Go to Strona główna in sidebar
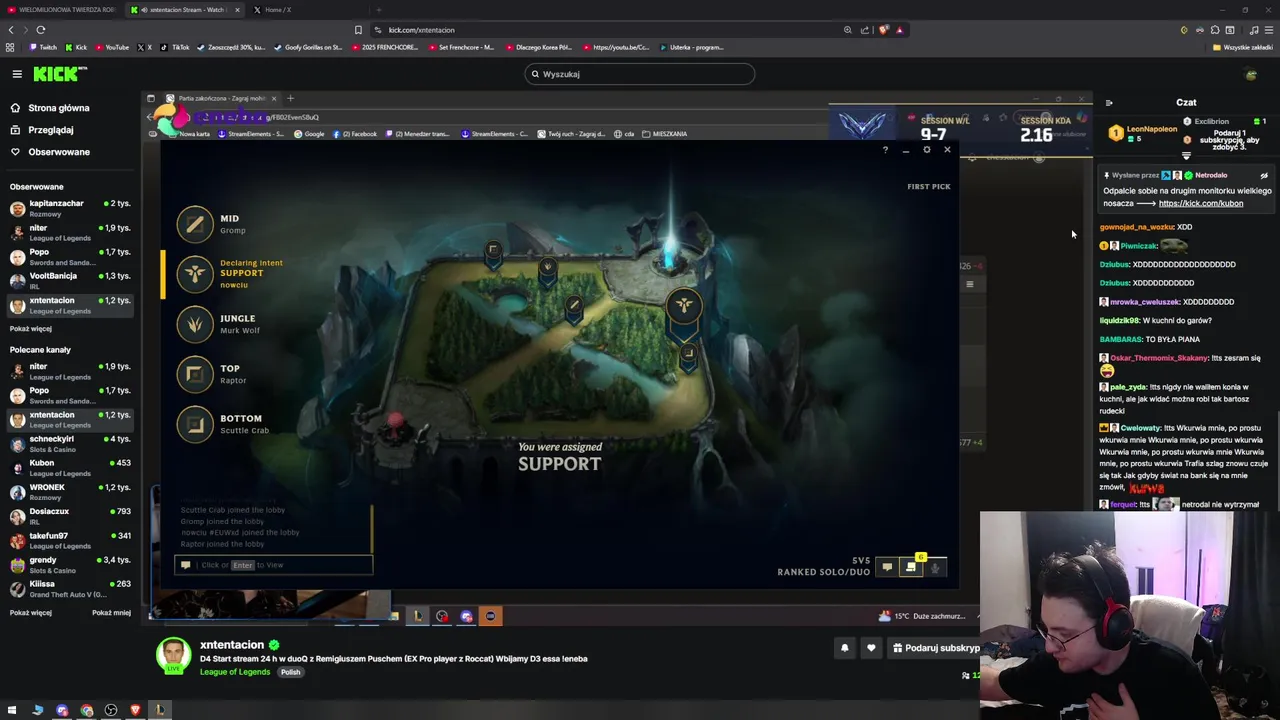This screenshot has height=720, width=1280. (x=50, y=108)
